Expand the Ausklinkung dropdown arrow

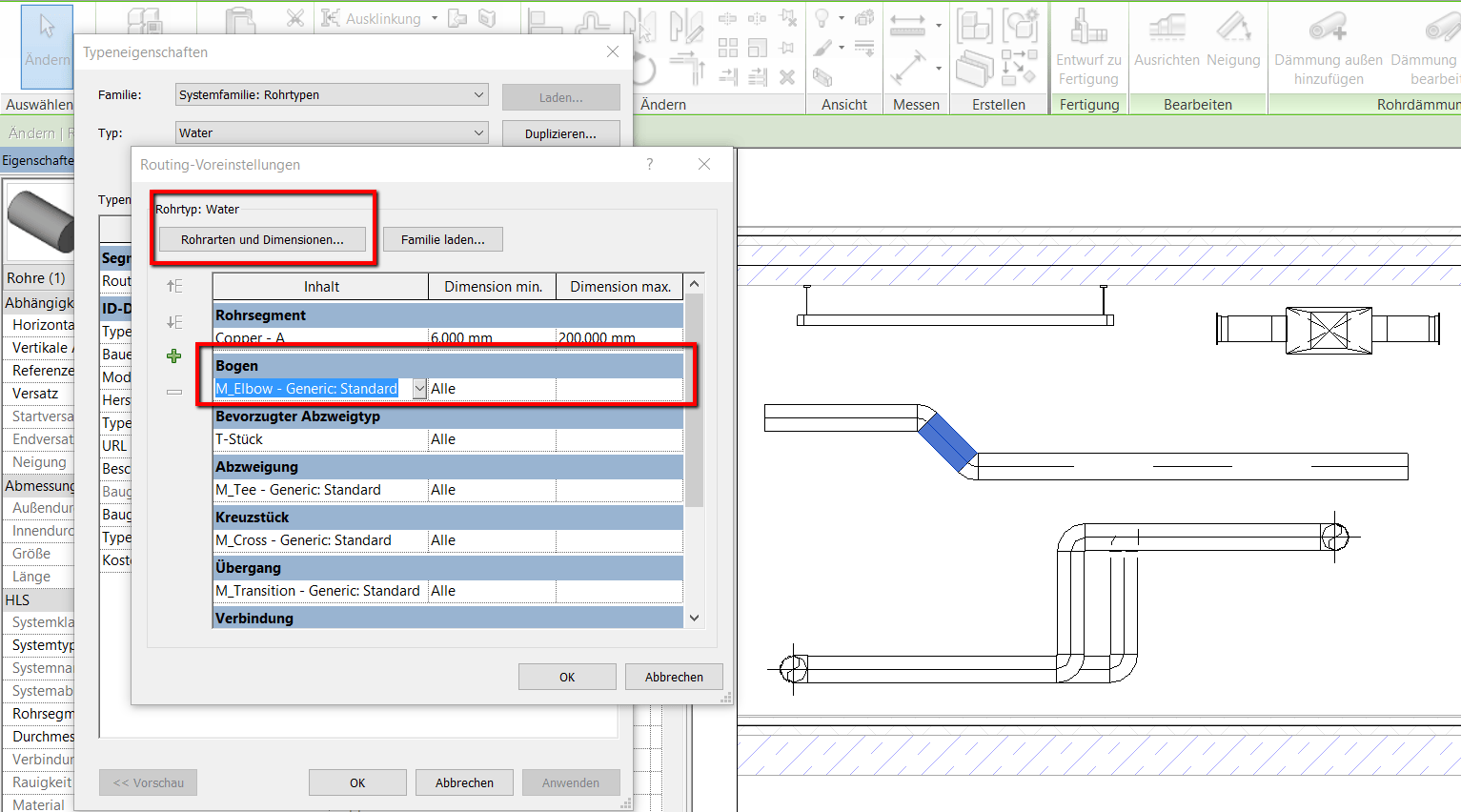(x=435, y=18)
